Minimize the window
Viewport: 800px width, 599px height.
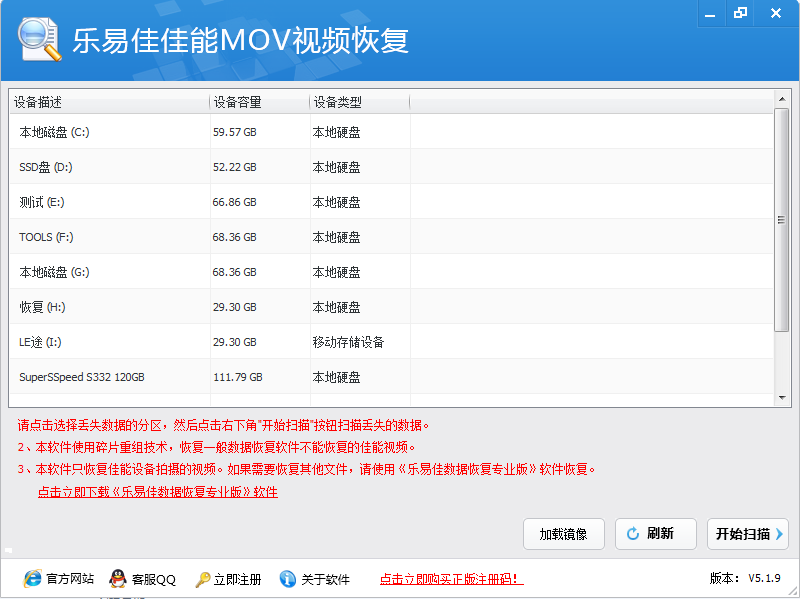(710, 14)
